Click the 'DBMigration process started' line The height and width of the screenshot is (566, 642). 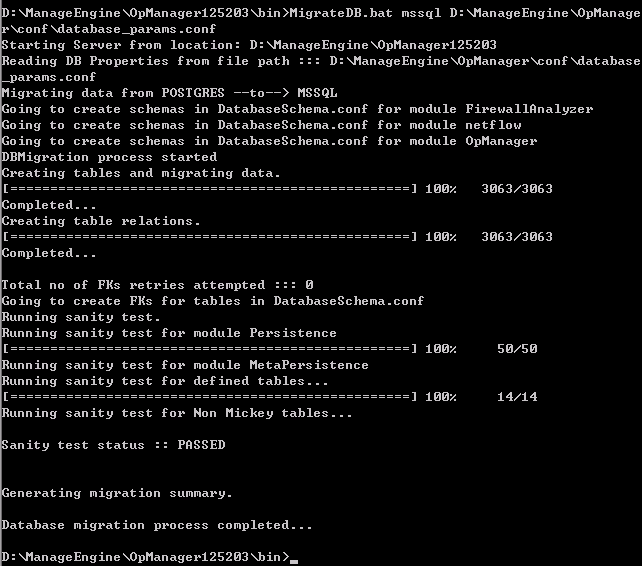(x=109, y=157)
